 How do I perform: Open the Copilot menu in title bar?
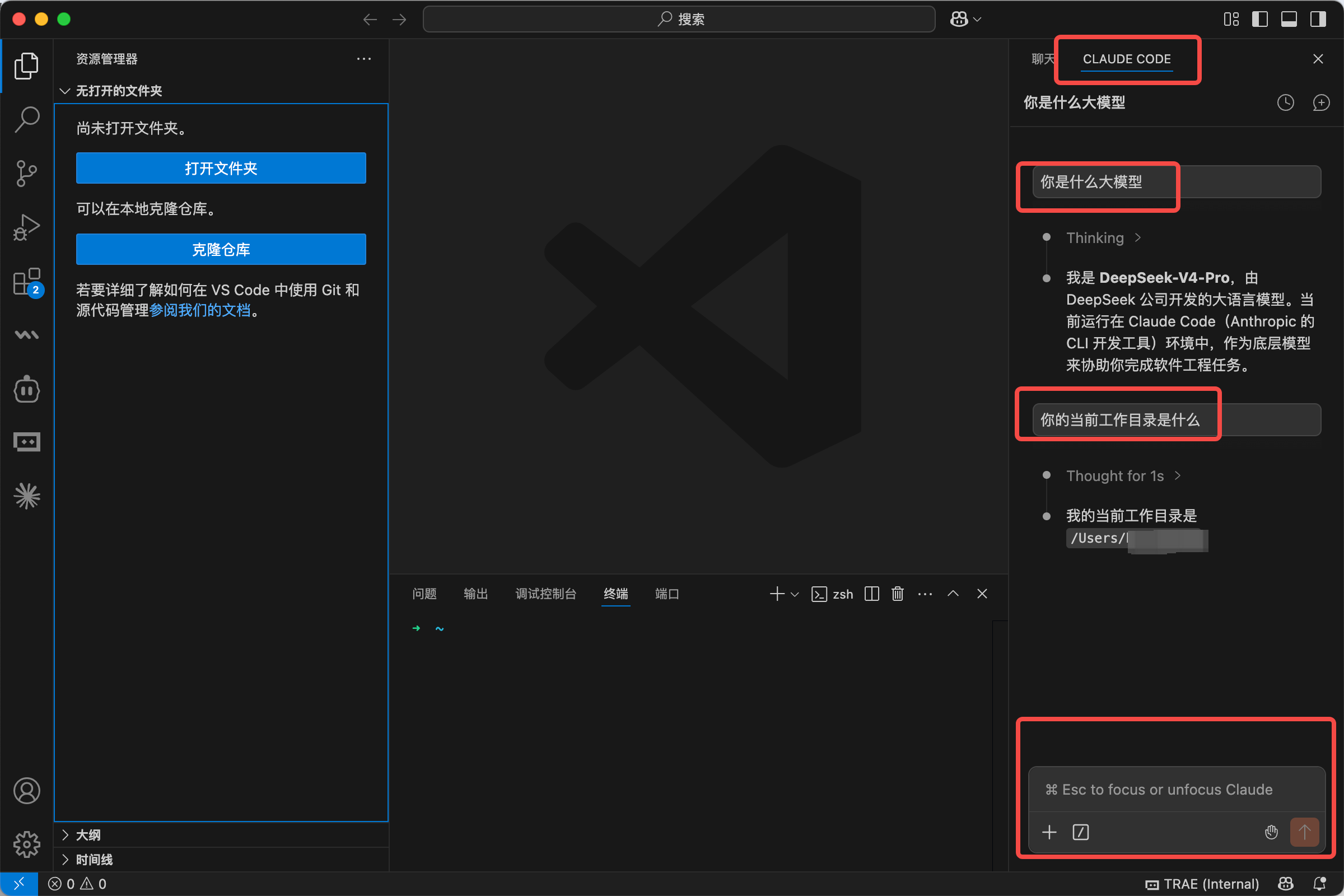tap(965, 20)
